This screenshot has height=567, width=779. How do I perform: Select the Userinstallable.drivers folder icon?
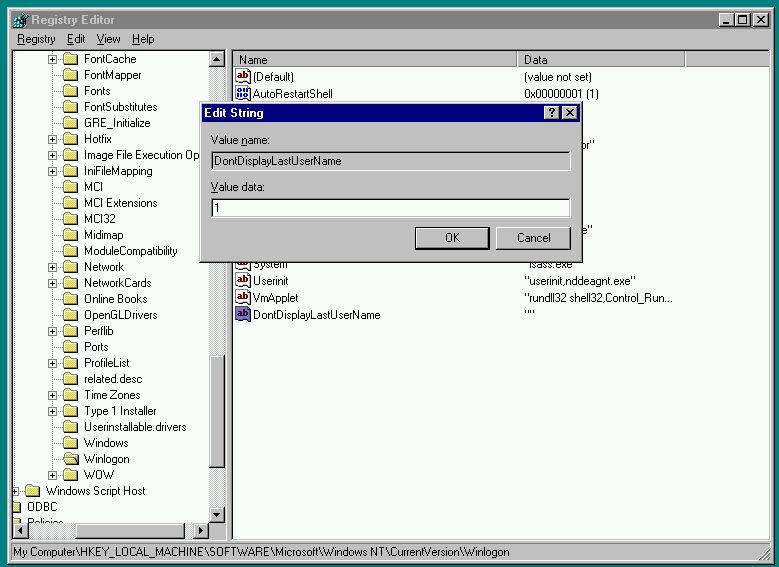point(71,427)
